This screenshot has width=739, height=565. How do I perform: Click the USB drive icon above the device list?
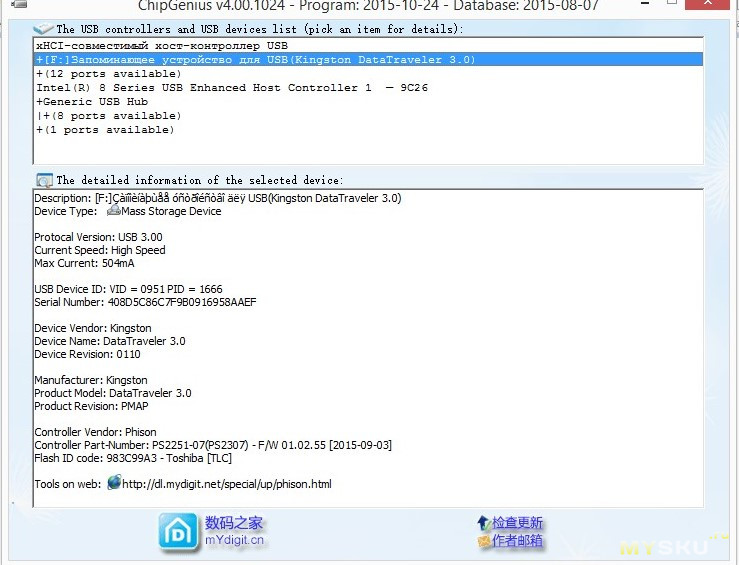(43, 29)
